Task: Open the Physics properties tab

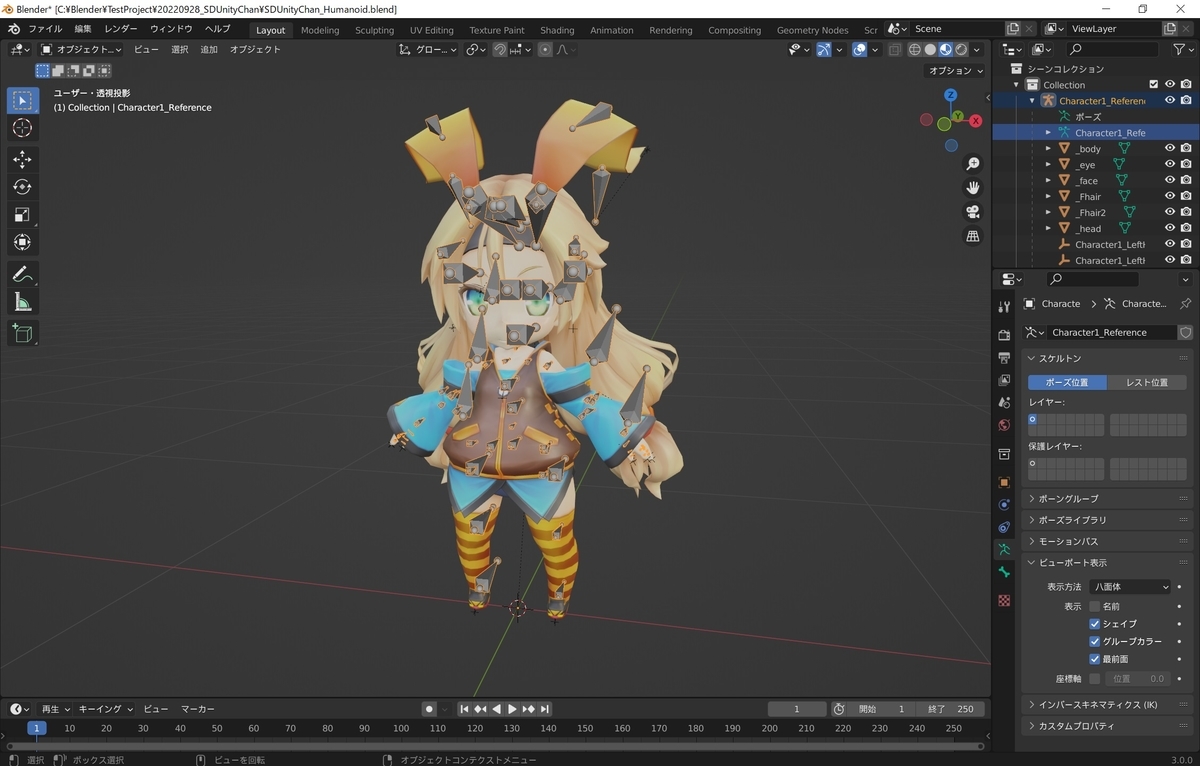Action: [1004, 505]
